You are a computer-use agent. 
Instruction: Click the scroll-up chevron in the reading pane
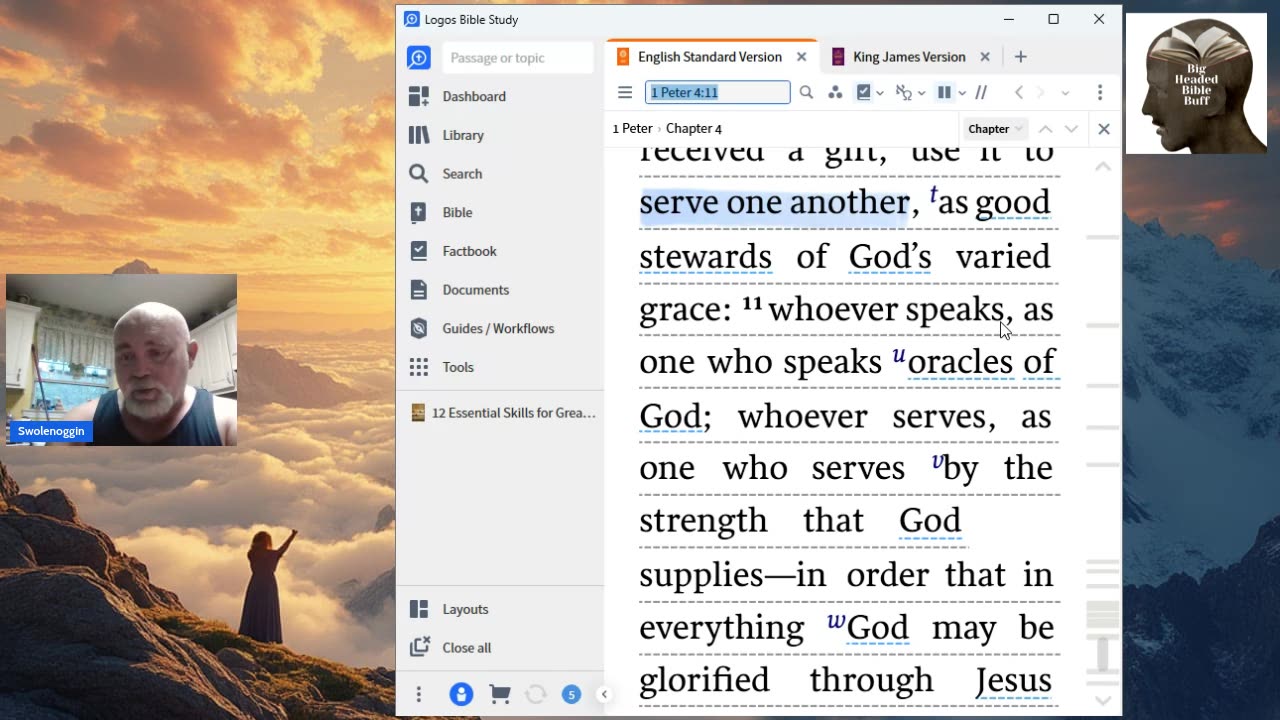pyautogui.click(x=1103, y=167)
